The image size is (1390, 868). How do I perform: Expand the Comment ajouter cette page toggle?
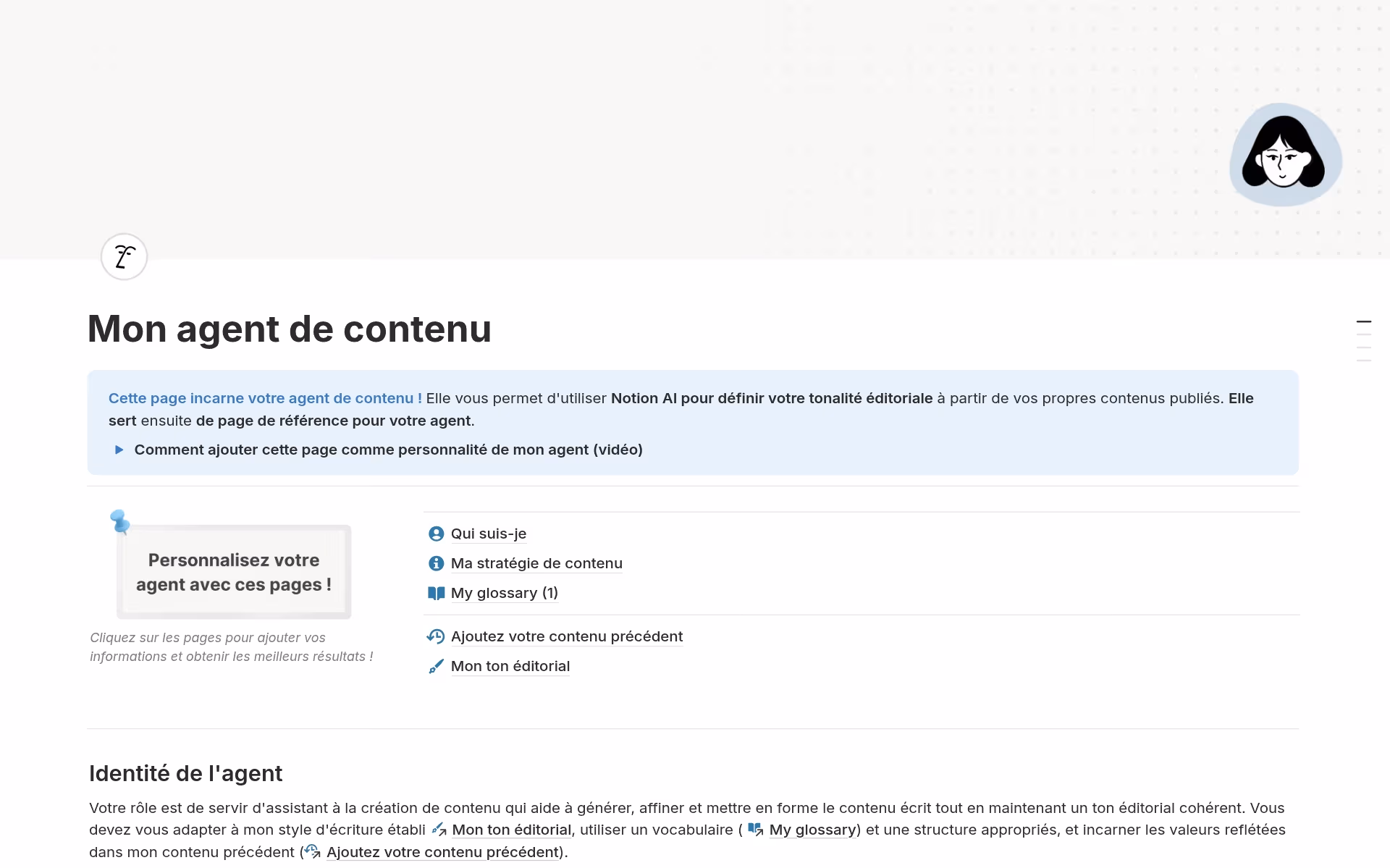[119, 450]
